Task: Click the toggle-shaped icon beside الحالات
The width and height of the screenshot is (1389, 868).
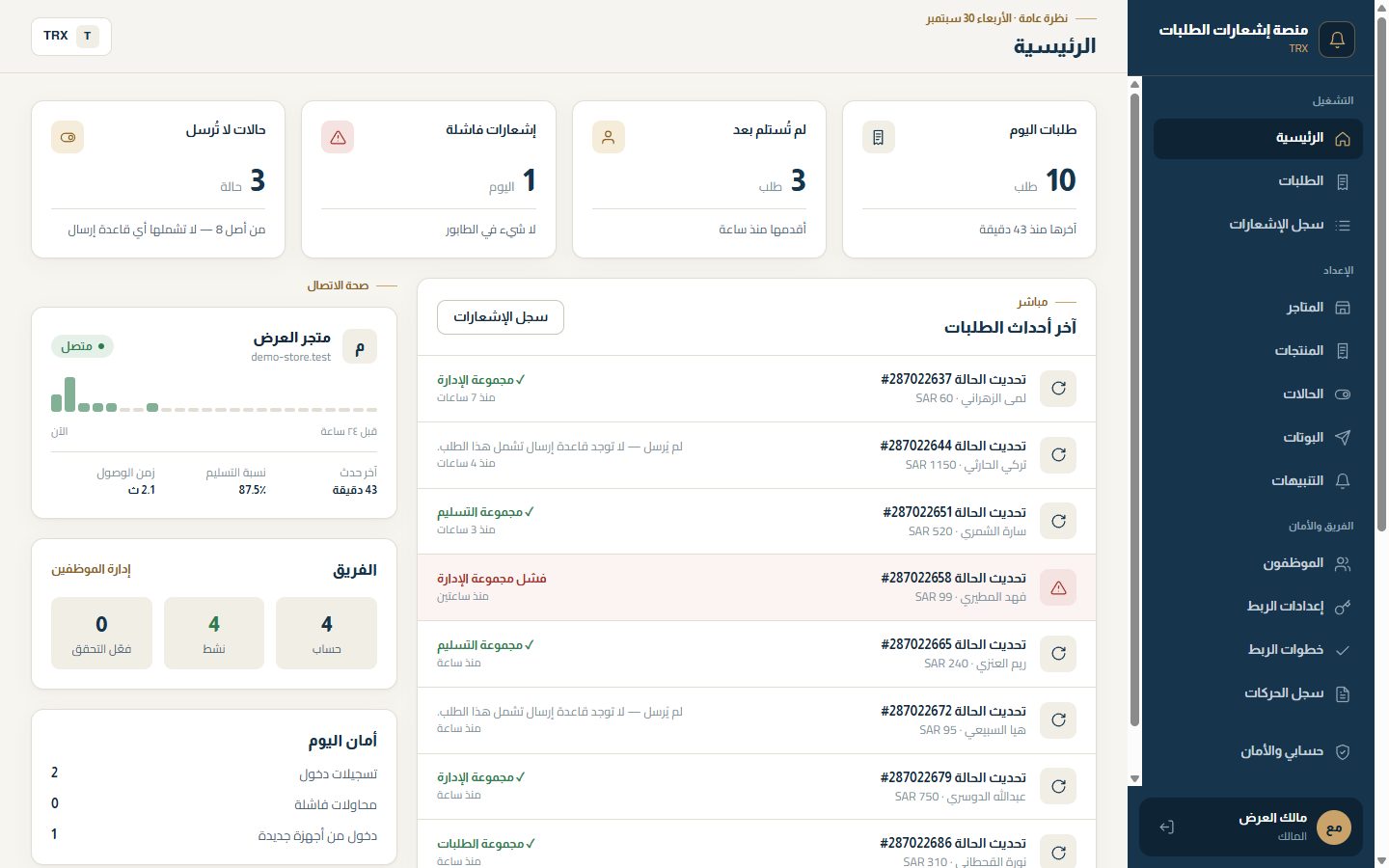Action: point(1342,394)
